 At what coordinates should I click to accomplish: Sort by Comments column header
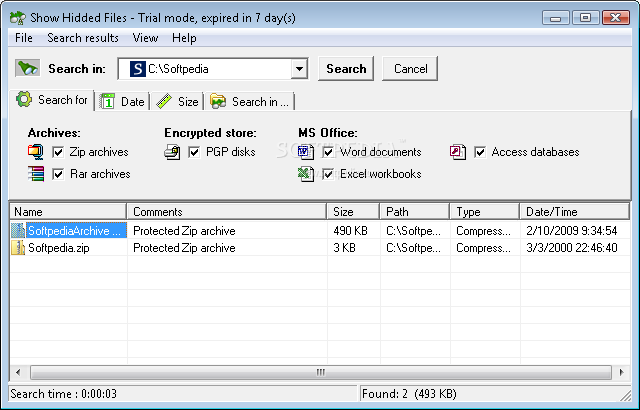click(227, 212)
